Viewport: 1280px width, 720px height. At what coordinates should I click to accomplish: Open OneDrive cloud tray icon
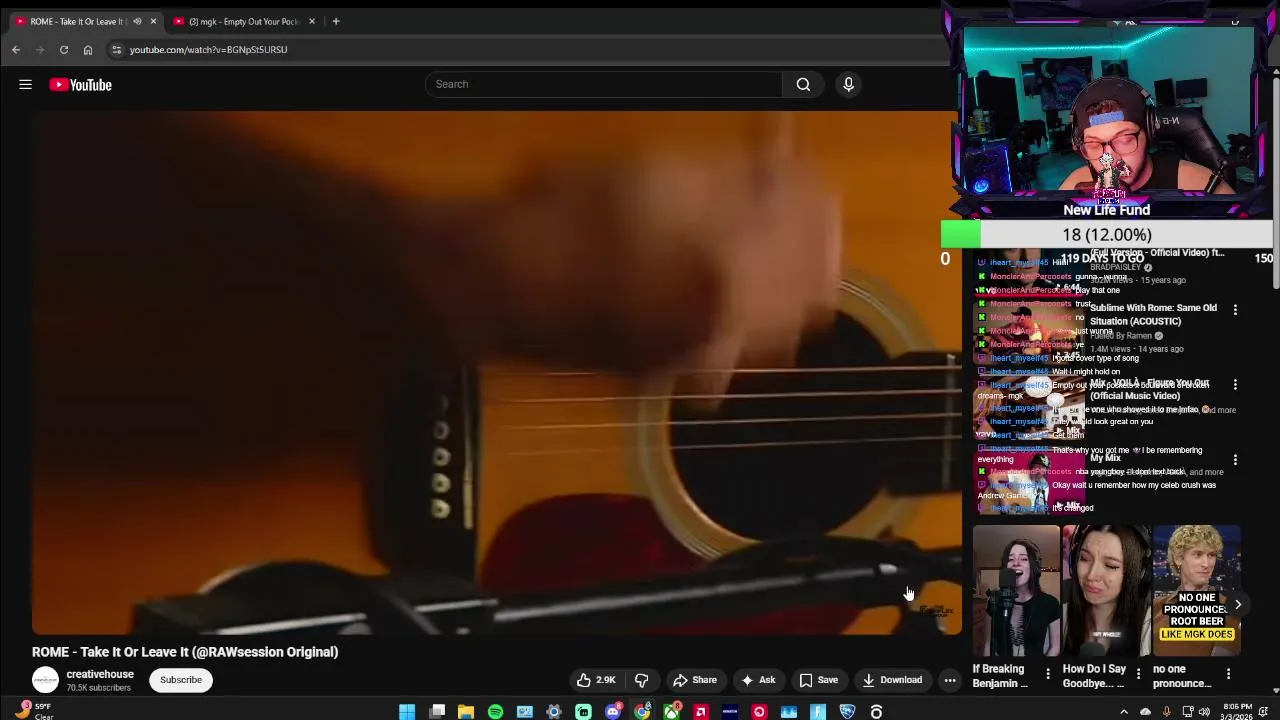pos(1145,712)
